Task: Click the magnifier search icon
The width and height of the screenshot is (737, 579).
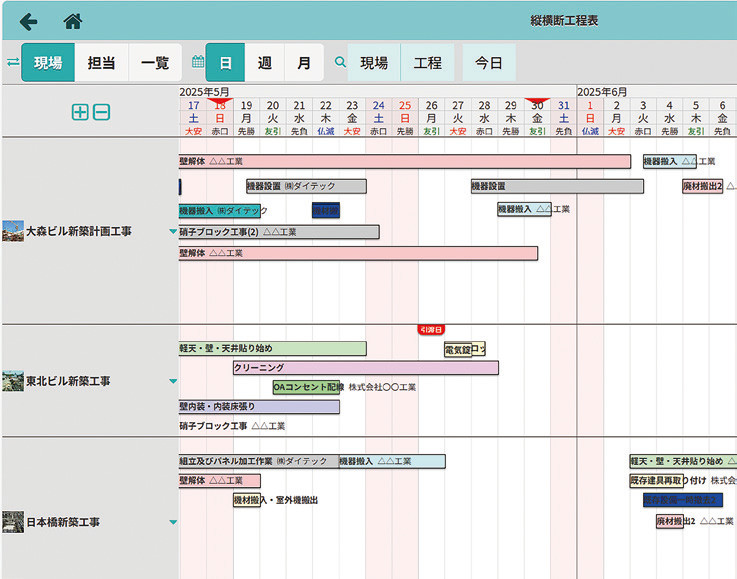Action: point(340,62)
